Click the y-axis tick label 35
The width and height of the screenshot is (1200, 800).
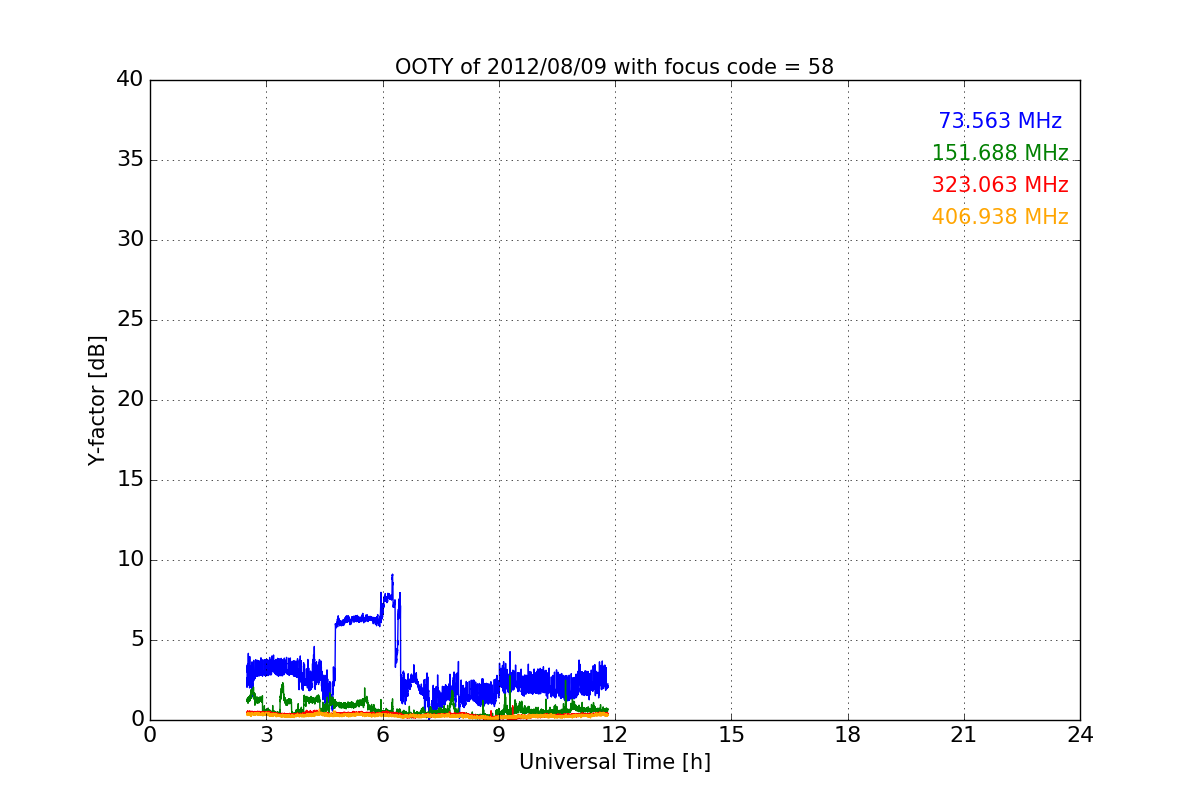pos(130,160)
